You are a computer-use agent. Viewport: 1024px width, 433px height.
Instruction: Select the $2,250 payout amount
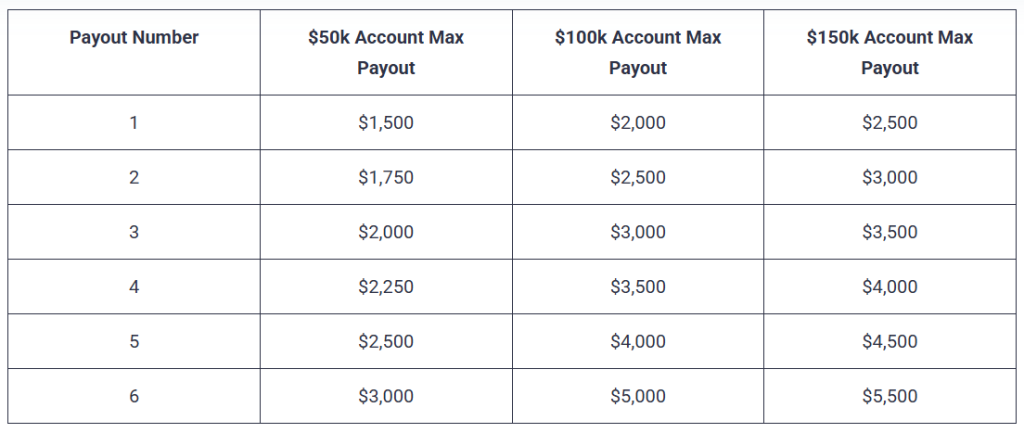pyautogui.click(x=386, y=287)
